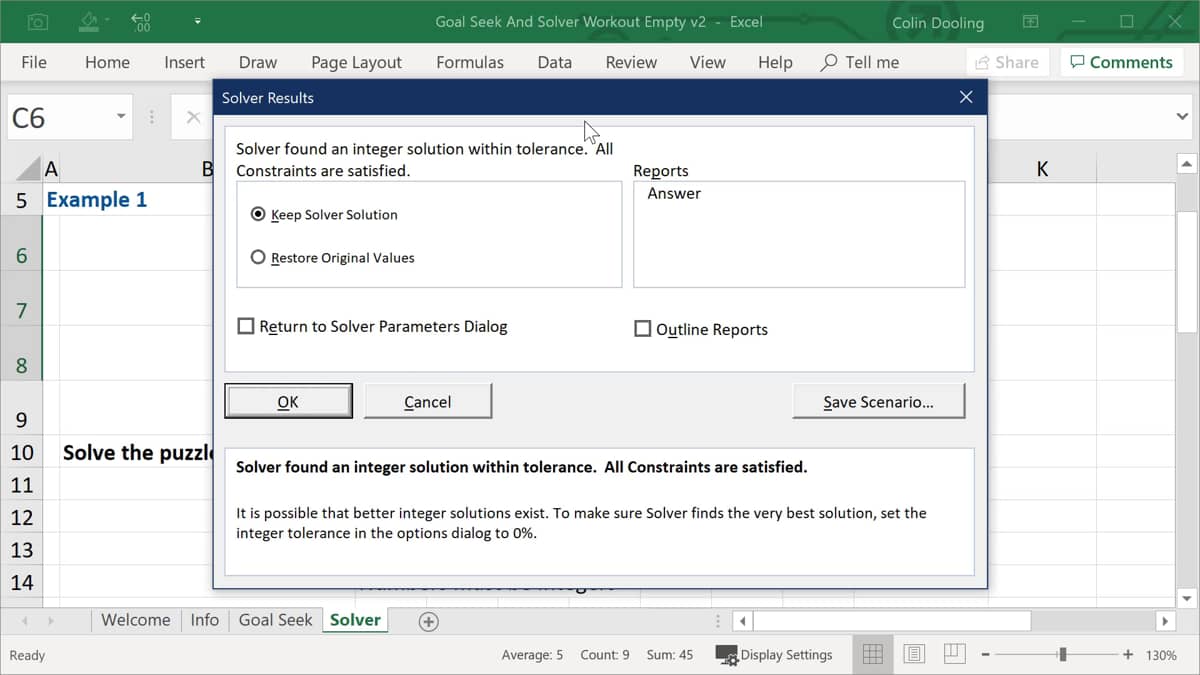Image resolution: width=1200 pixels, height=675 pixels.
Task: Click horizontal scrollbar right arrow
Action: point(1165,621)
